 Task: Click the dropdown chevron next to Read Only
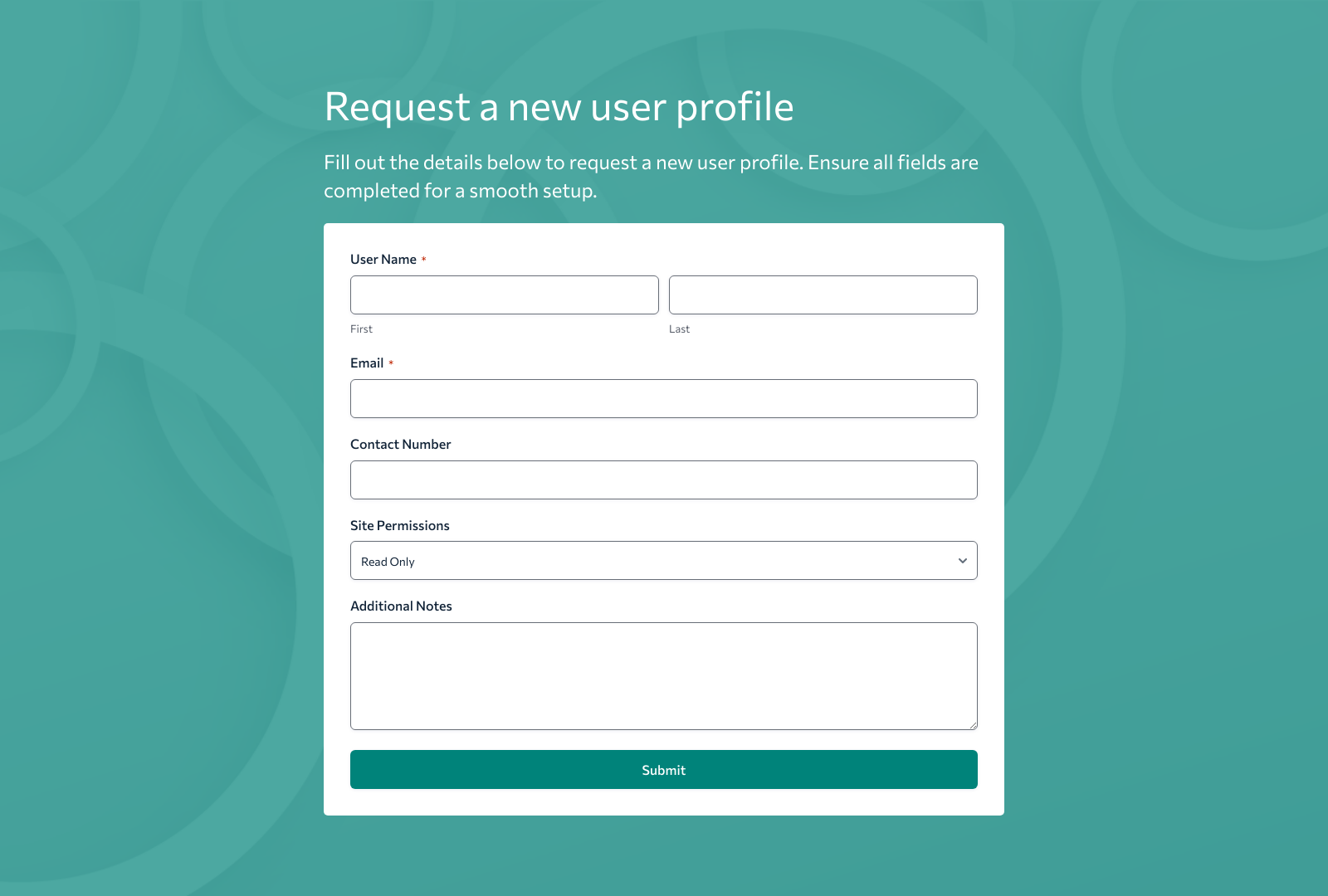pyautogui.click(x=963, y=560)
